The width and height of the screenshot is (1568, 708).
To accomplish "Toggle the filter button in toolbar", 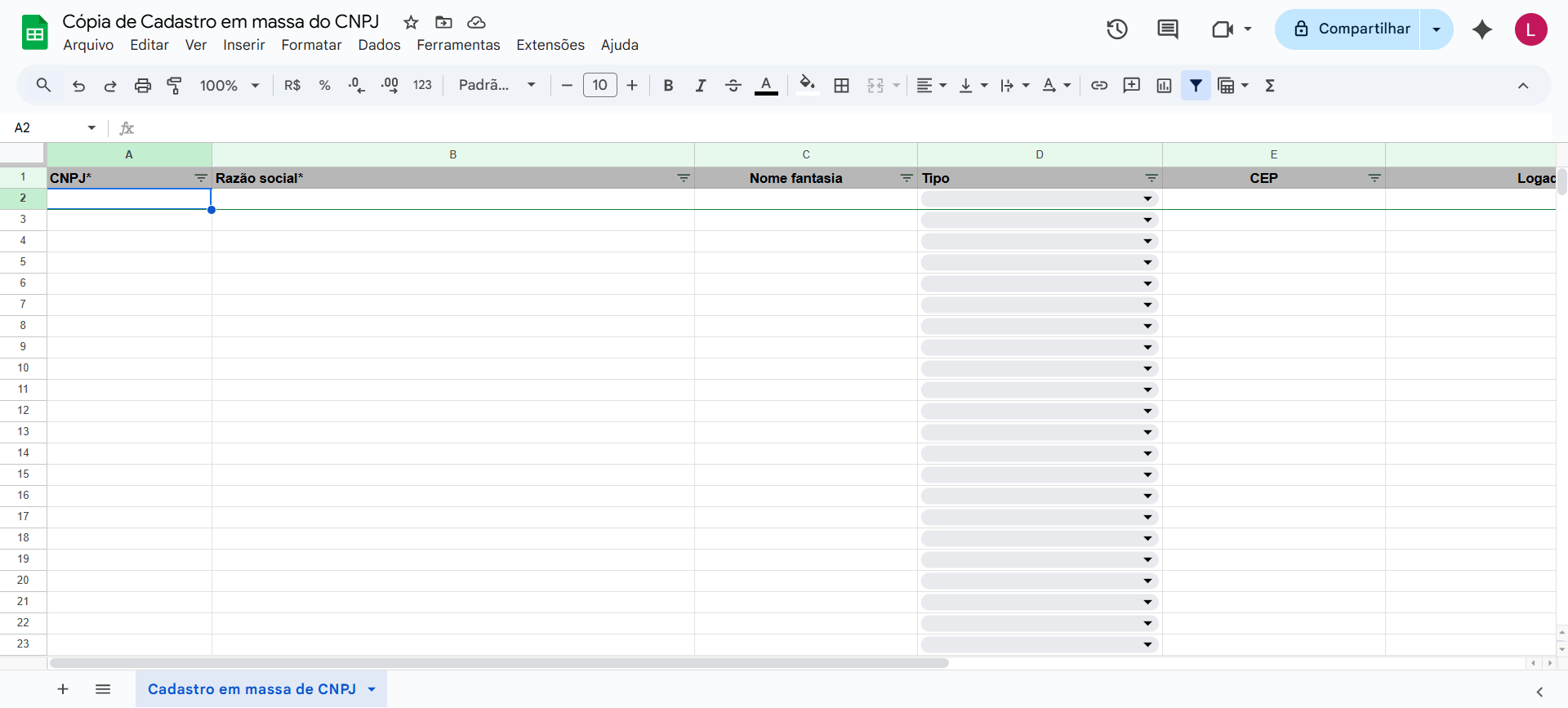I will coord(1196,86).
